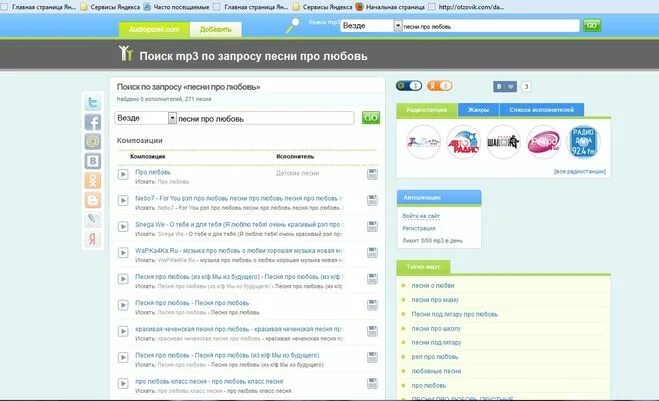This screenshot has width=659, height=401.
Task: Play the Snega We track
Action: pyautogui.click(x=123, y=227)
